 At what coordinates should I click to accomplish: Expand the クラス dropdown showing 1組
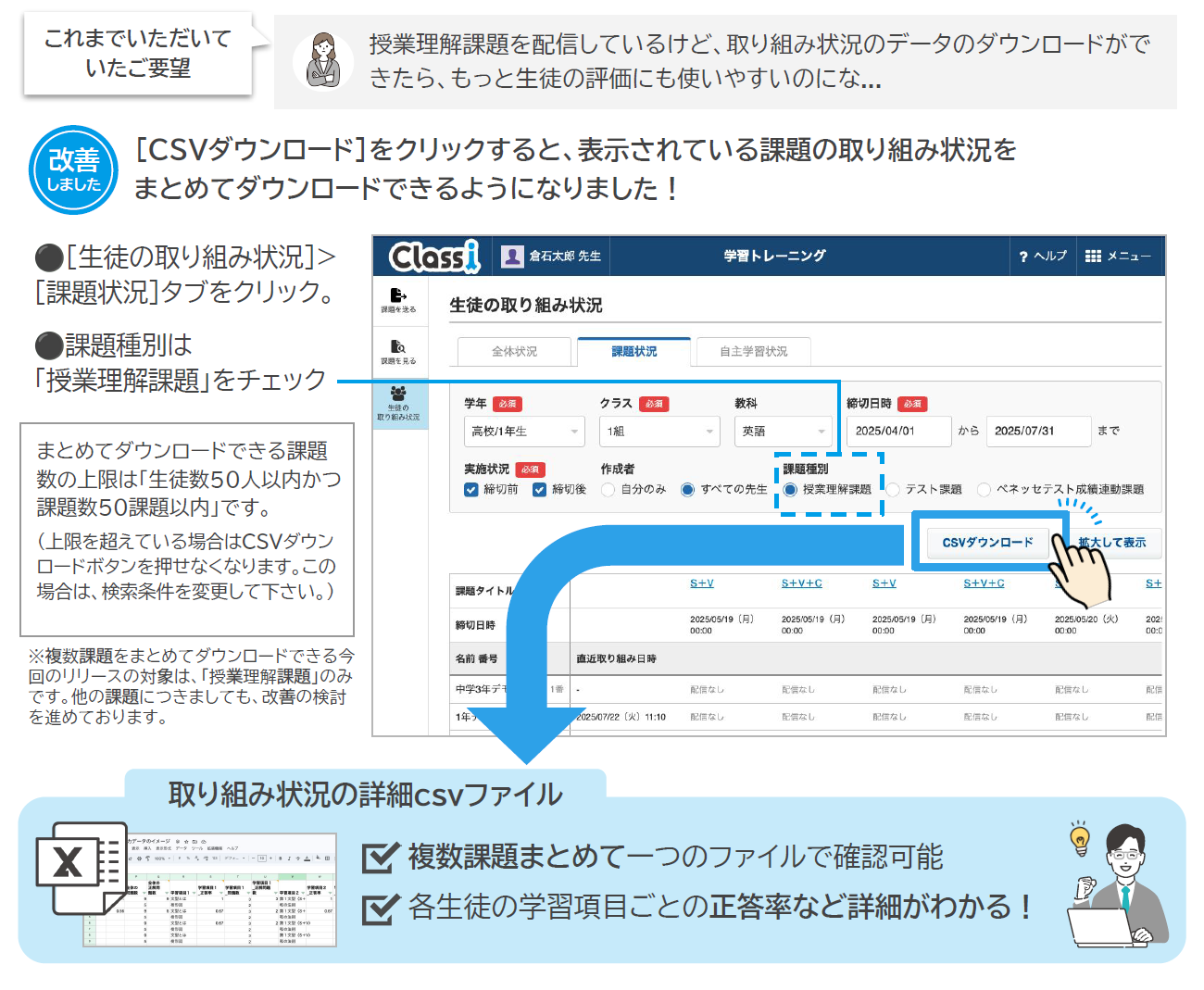point(659,432)
